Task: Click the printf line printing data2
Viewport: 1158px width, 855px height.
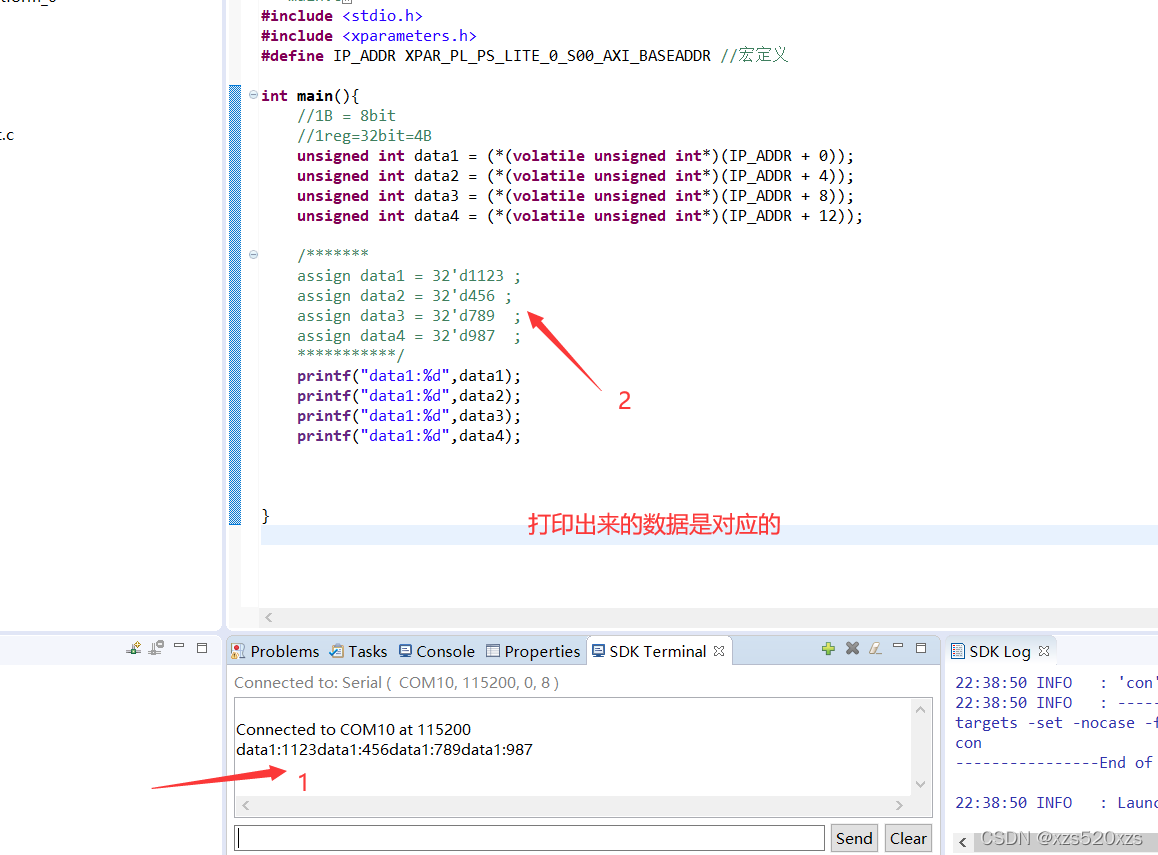Action: (409, 396)
